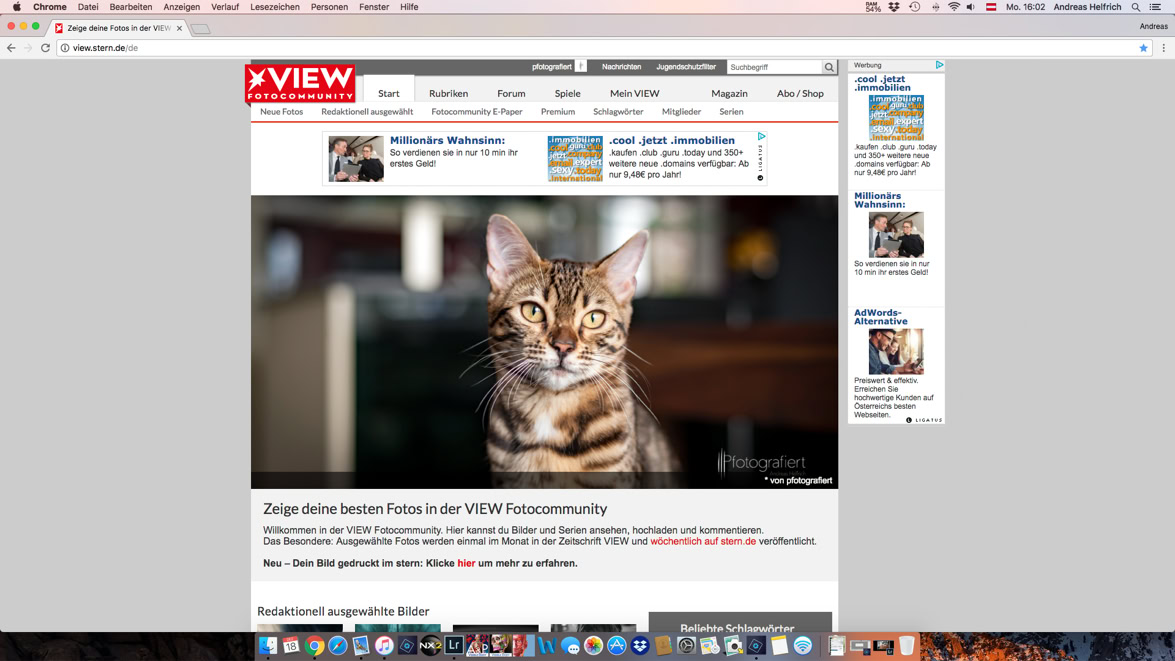Launch Lightroom from the dock
Screen dimensions: 1175x661
tap(453, 645)
